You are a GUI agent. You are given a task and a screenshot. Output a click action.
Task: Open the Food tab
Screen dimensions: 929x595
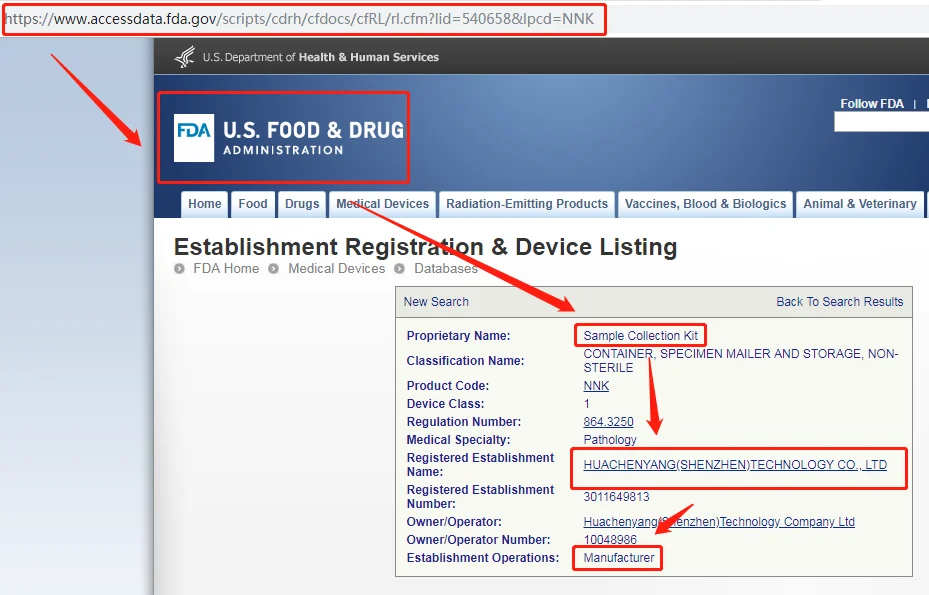[253, 204]
